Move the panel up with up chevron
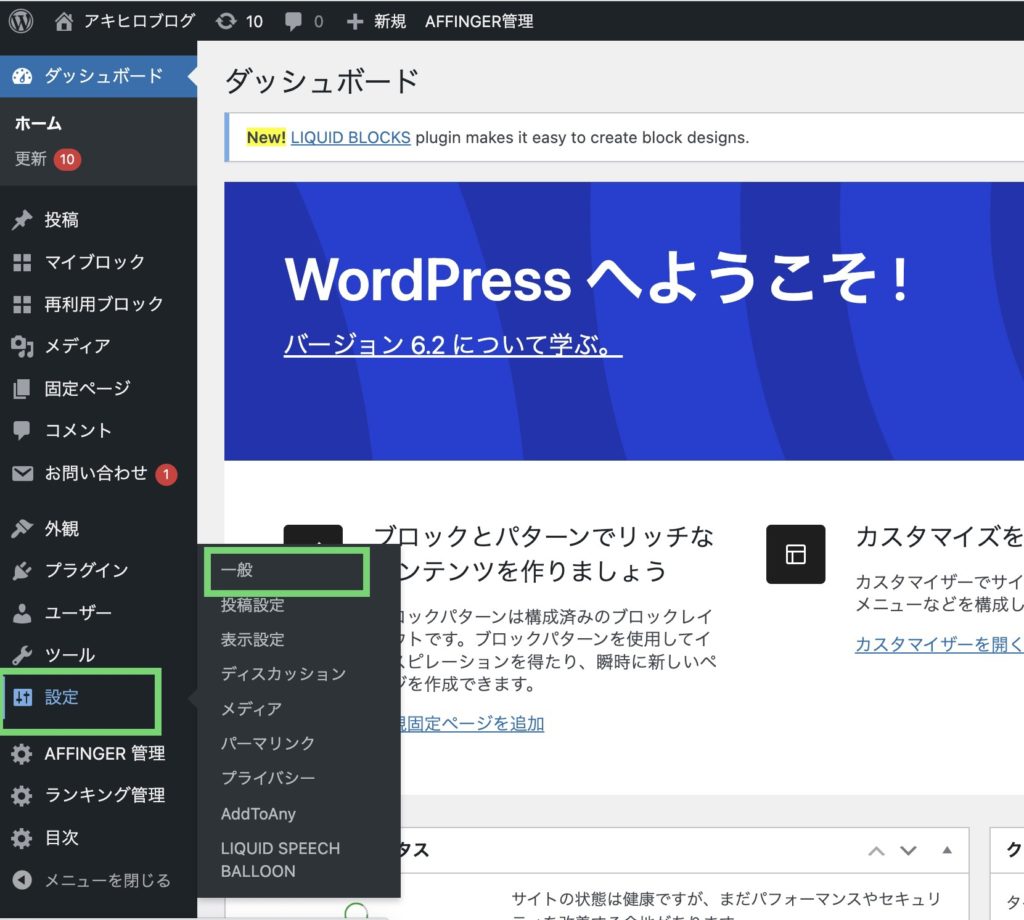The height and width of the screenshot is (920, 1024). click(x=876, y=851)
